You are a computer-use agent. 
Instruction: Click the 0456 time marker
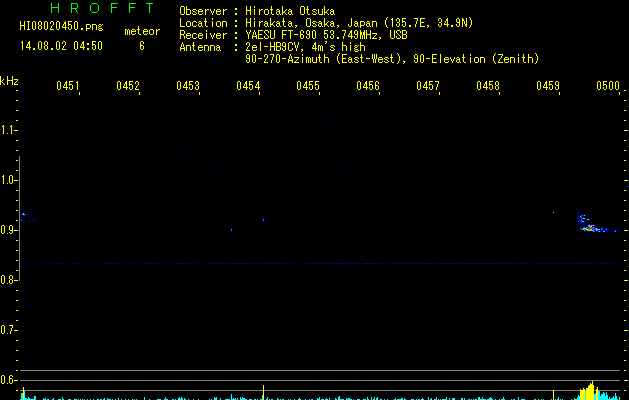coord(368,86)
